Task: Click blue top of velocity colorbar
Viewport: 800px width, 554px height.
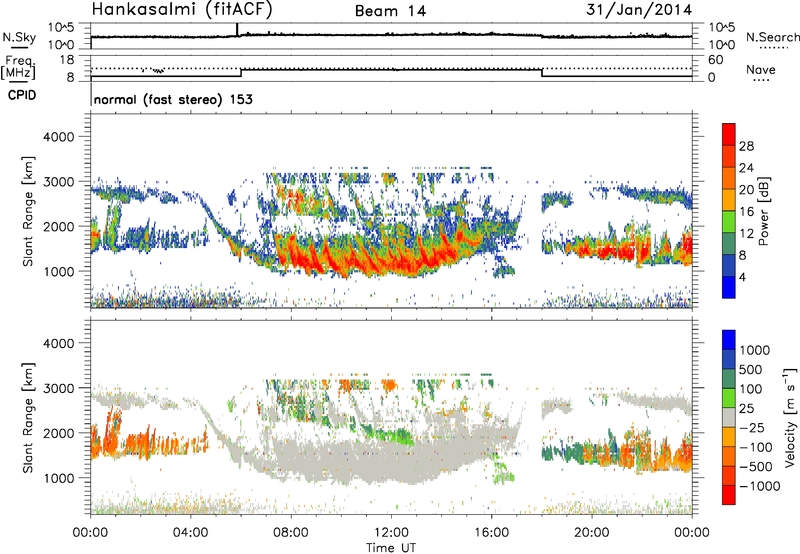Action: (729, 340)
